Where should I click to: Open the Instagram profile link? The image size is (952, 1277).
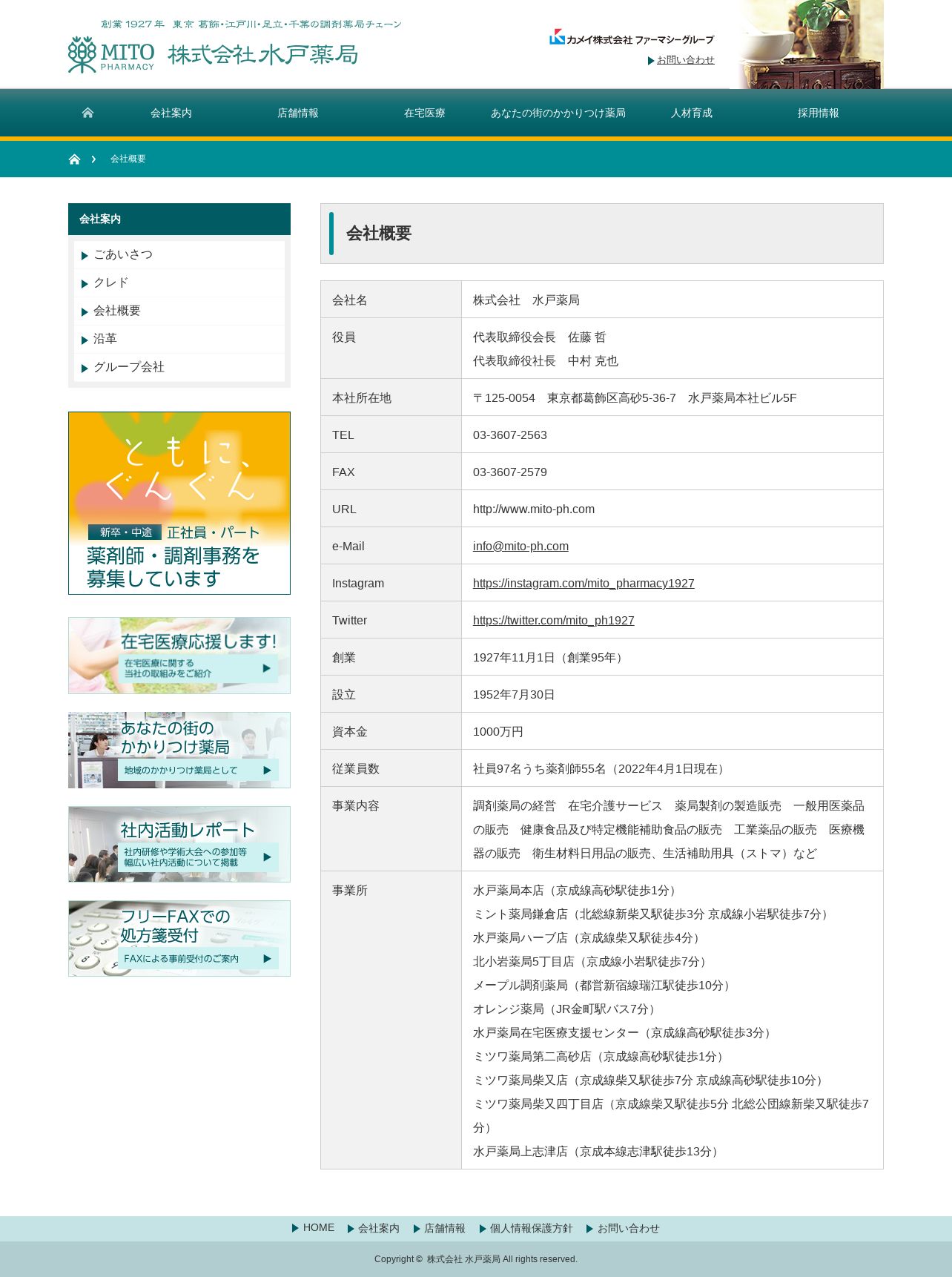pos(584,583)
